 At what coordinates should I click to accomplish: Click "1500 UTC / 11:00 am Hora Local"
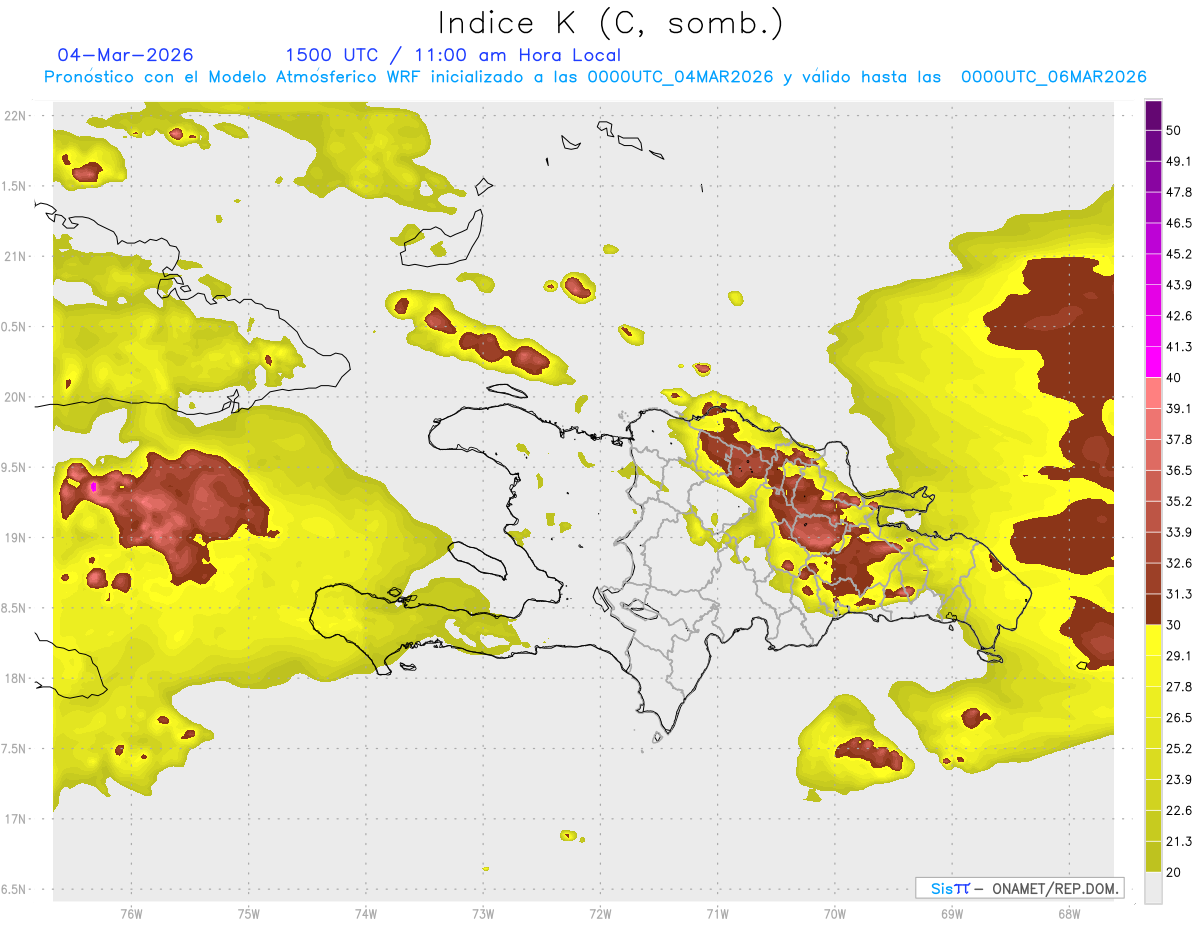(453, 56)
